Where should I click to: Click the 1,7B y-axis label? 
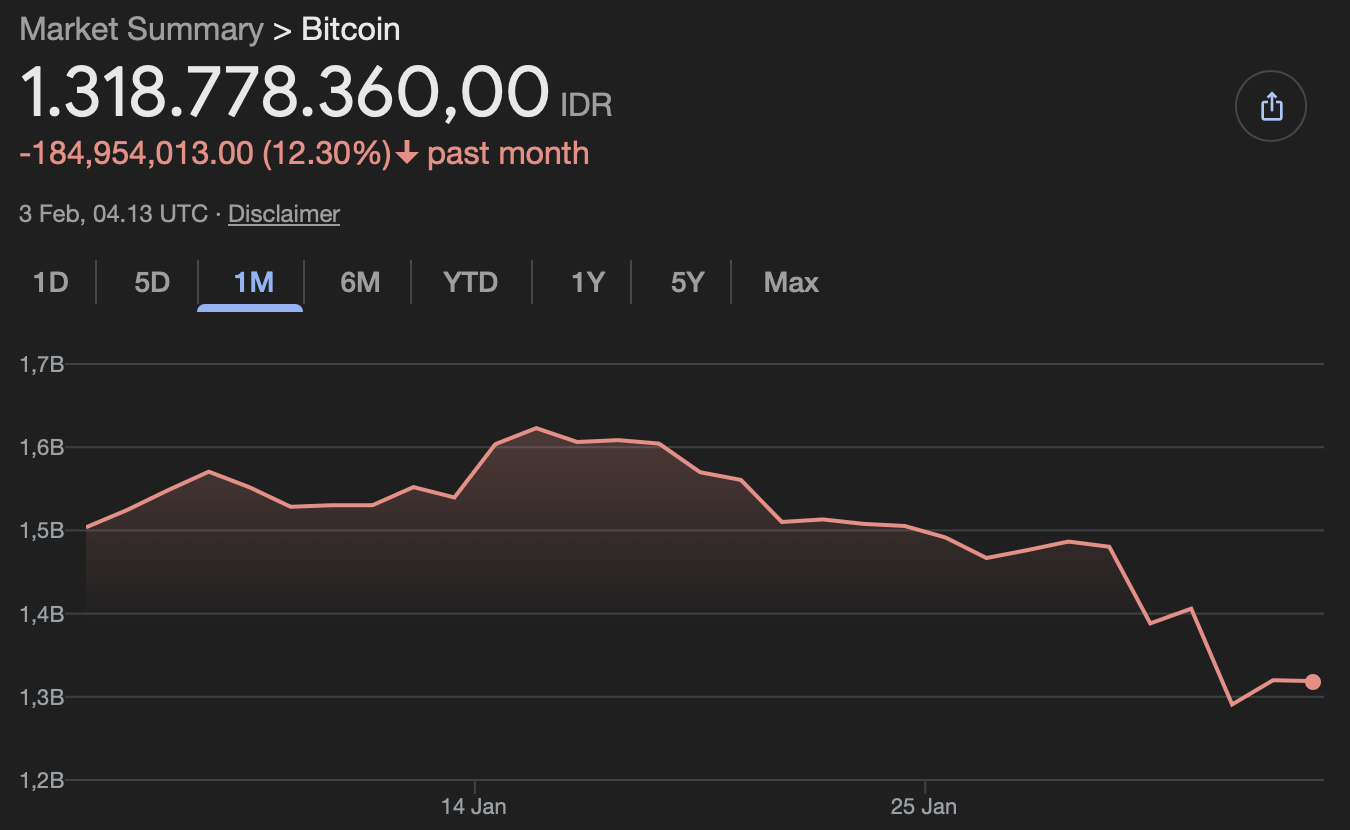coord(42,364)
